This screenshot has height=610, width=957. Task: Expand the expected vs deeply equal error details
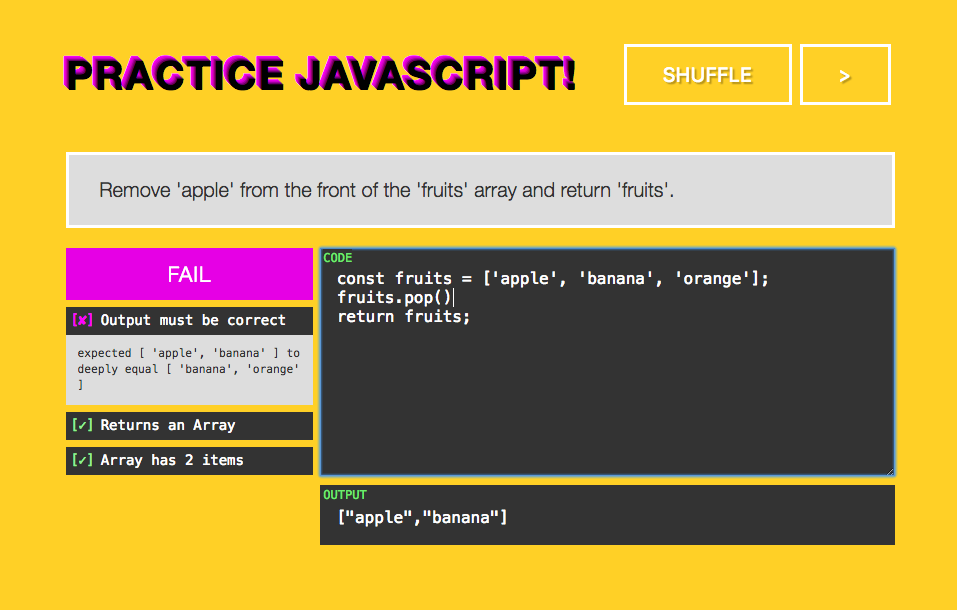tap(189, 368)
